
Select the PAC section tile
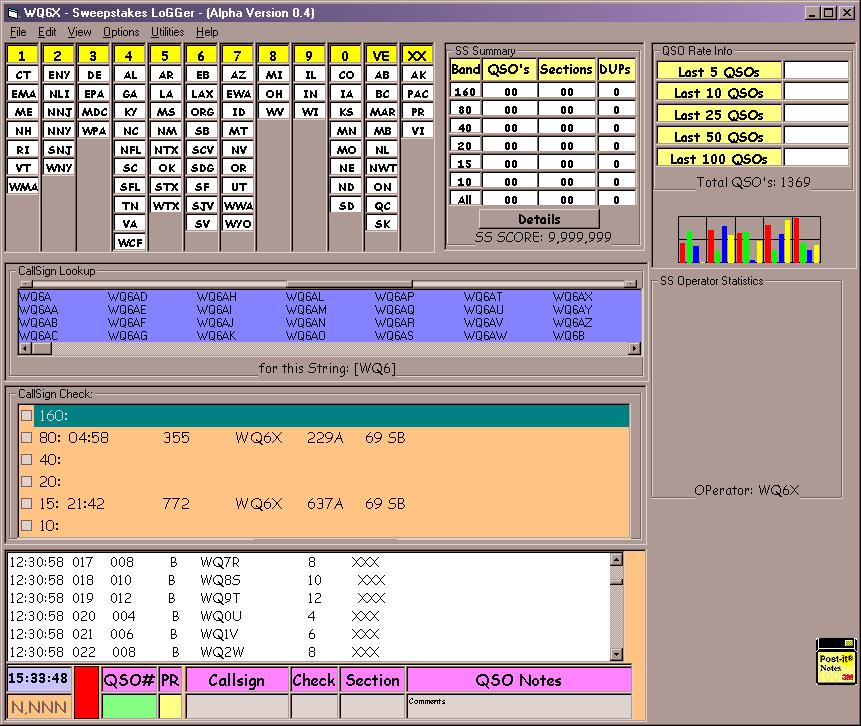click(x=418, y=93)
